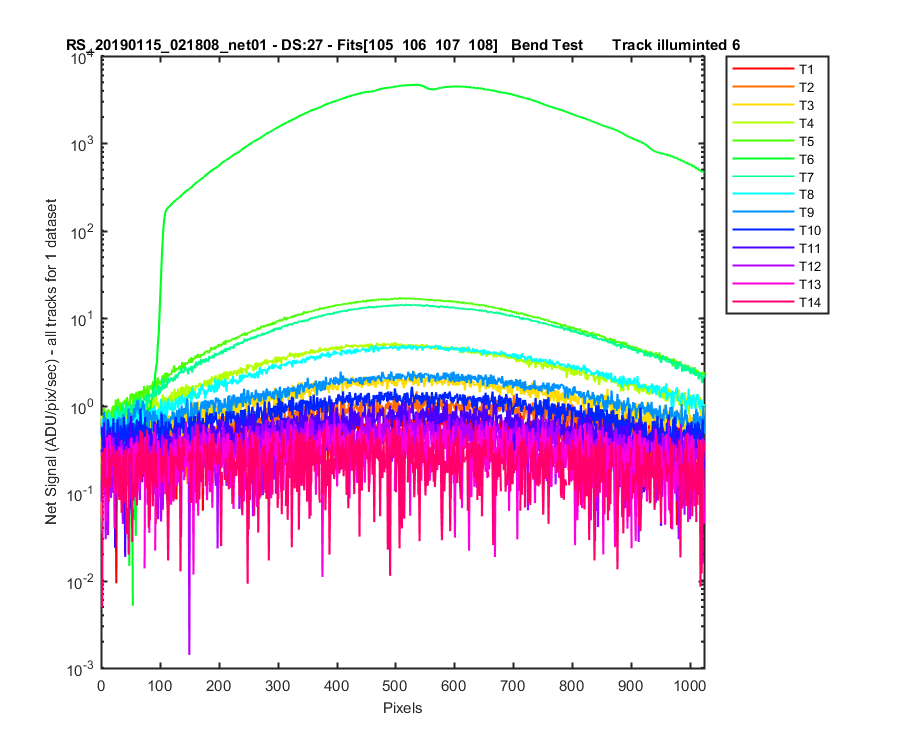Click the bright green T6 legend line
This screenshot has width=900, height=750.
coord(763,158)
